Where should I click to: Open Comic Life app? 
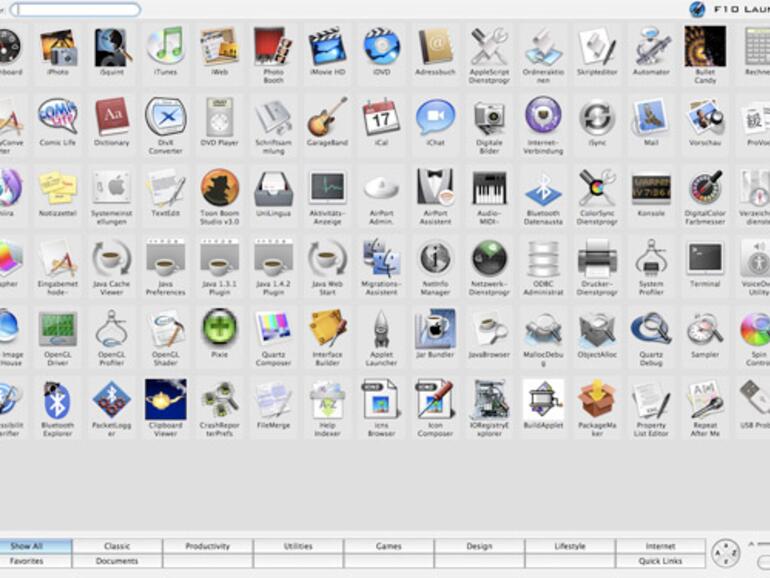click(x=58, y=117)
